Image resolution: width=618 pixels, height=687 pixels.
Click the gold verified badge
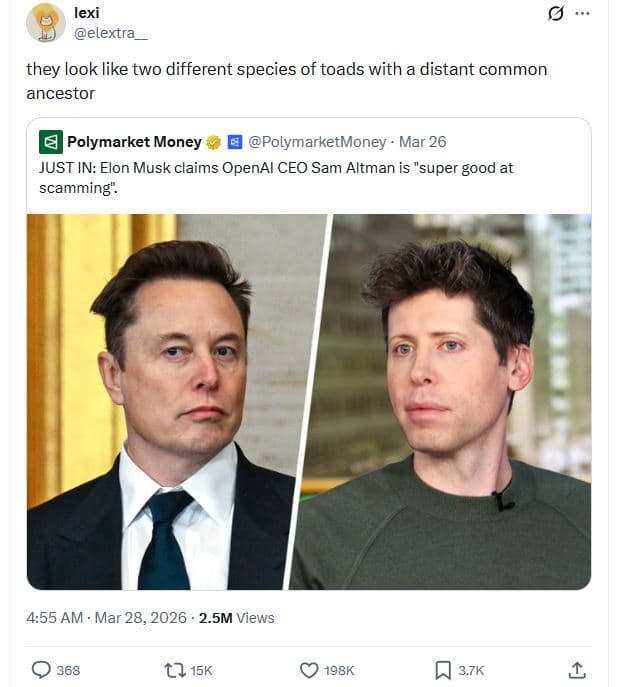click(x=212, y=142)
